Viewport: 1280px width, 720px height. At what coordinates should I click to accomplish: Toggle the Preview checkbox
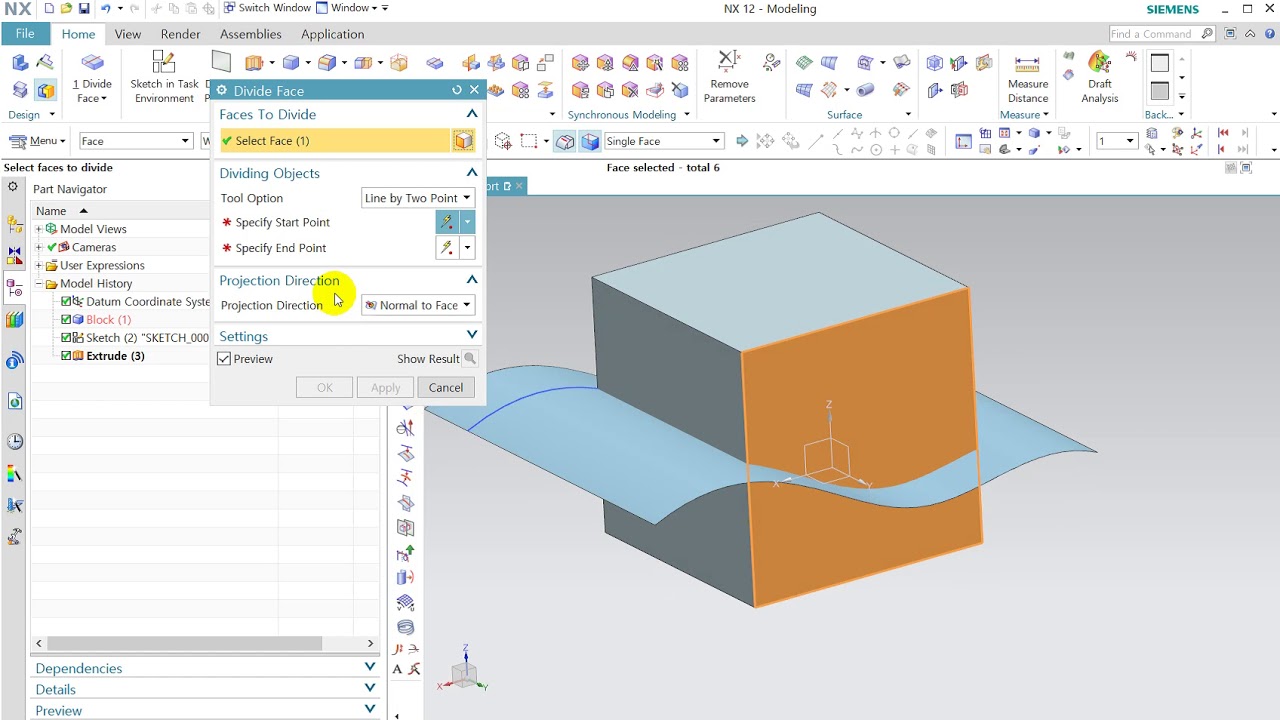pyautogui.click(x=224, y=359)
